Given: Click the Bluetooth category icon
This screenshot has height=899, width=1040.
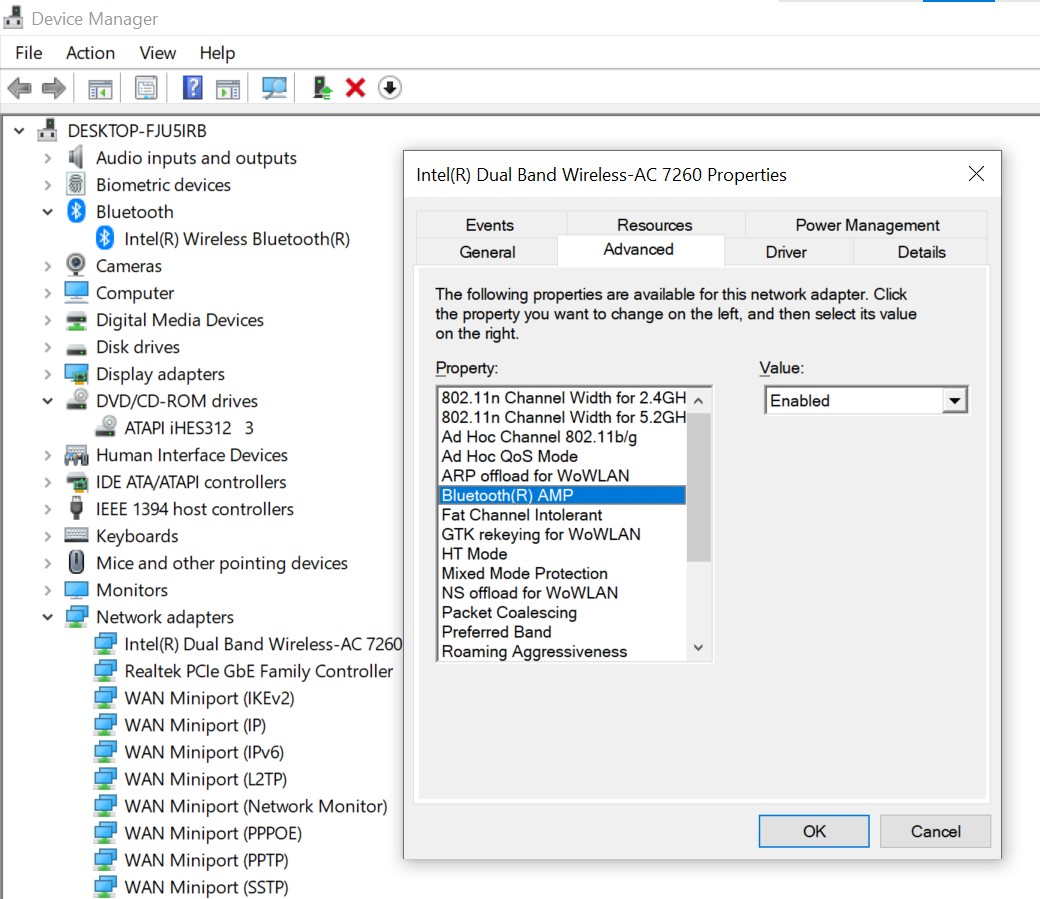Looking at the screenshot, I should tap(76, 211).
